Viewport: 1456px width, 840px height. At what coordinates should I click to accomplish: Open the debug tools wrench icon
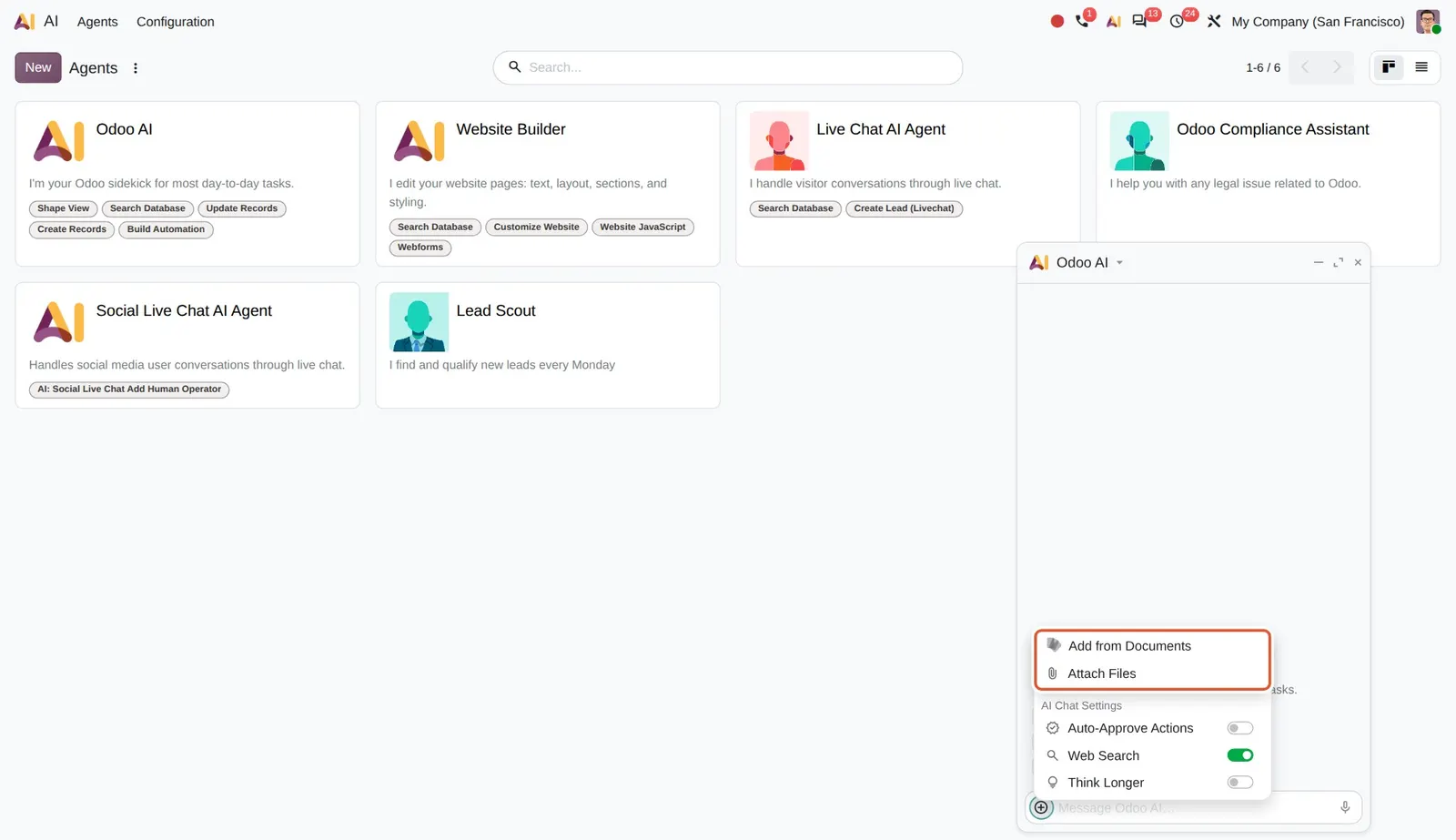click(x=1214, y=21)
